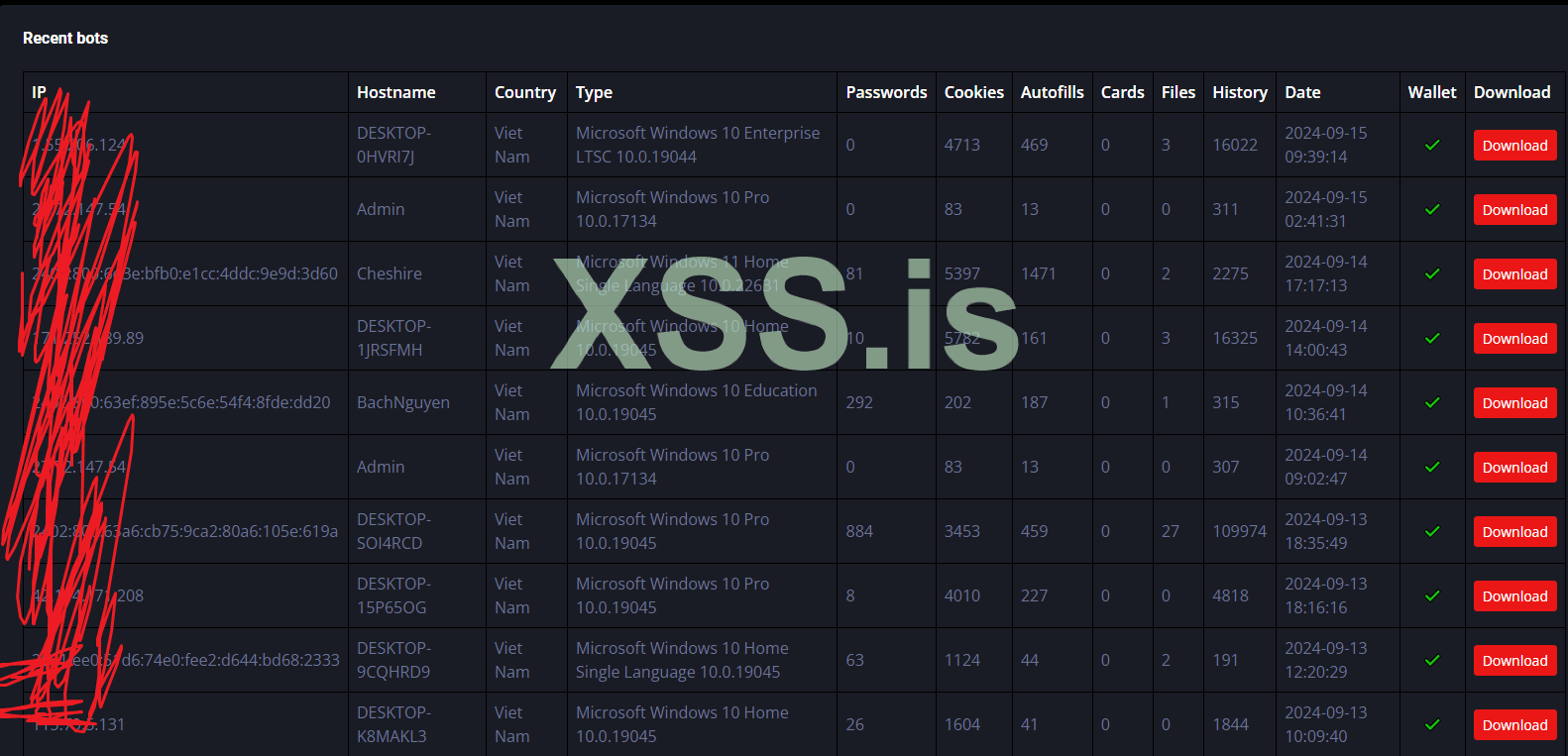The height and width of the screenshot is (756, 1568).
Task: Click the Autofills column header
Action: tap(1053, 92)
